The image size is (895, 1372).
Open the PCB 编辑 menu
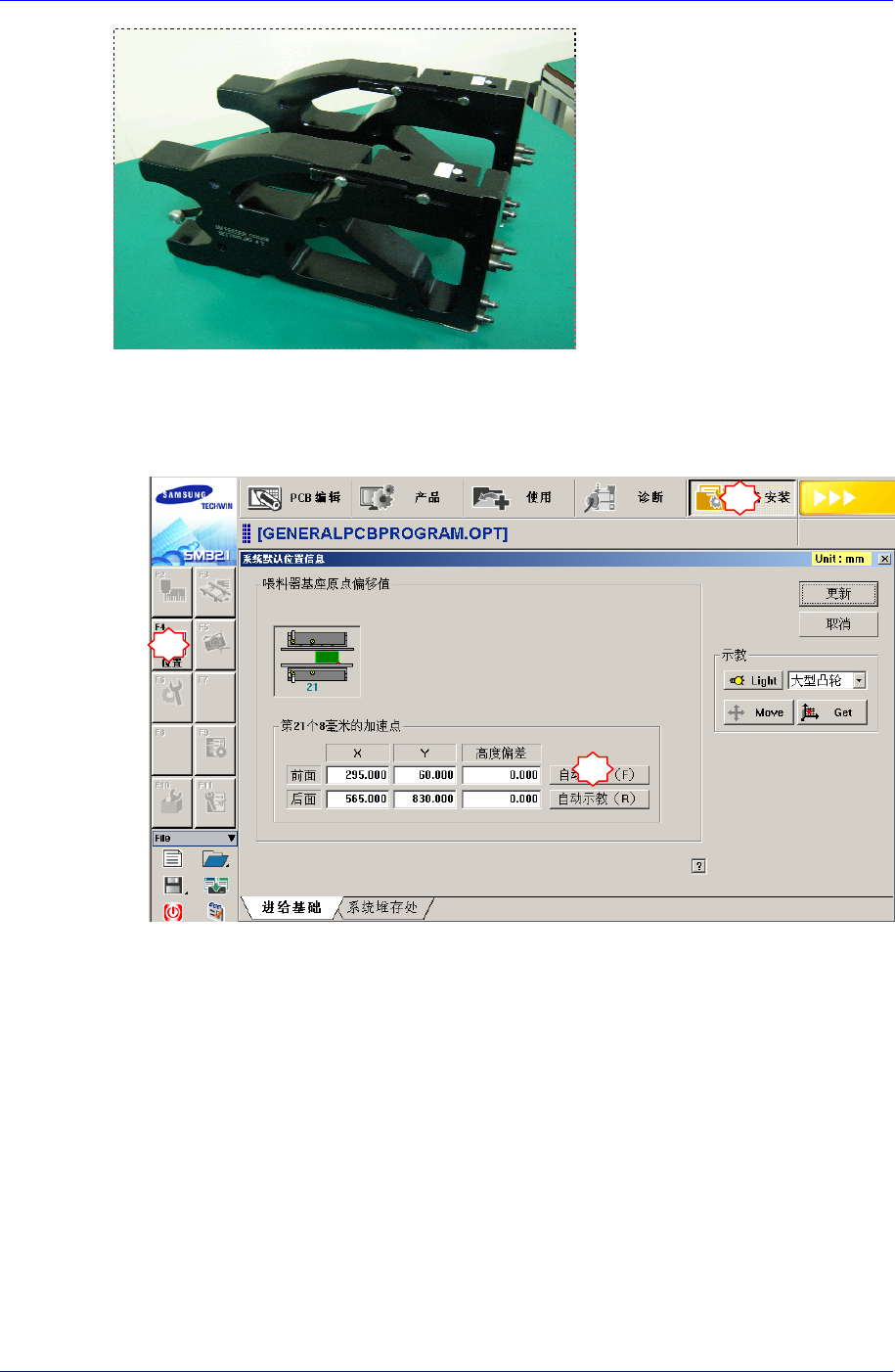coord(294,497)
